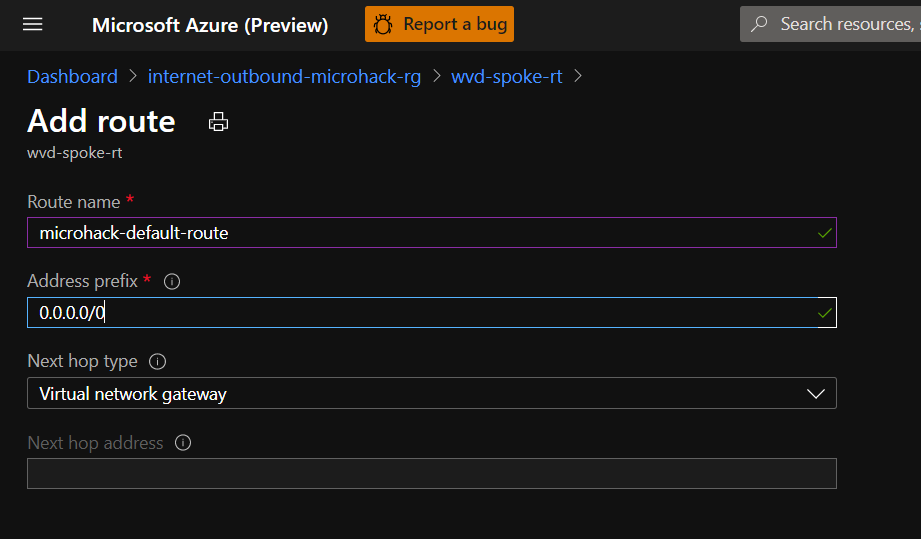
Task: Navigate to wvd-spoke-rt breadcrumb link
Action: tap(506, 76)
